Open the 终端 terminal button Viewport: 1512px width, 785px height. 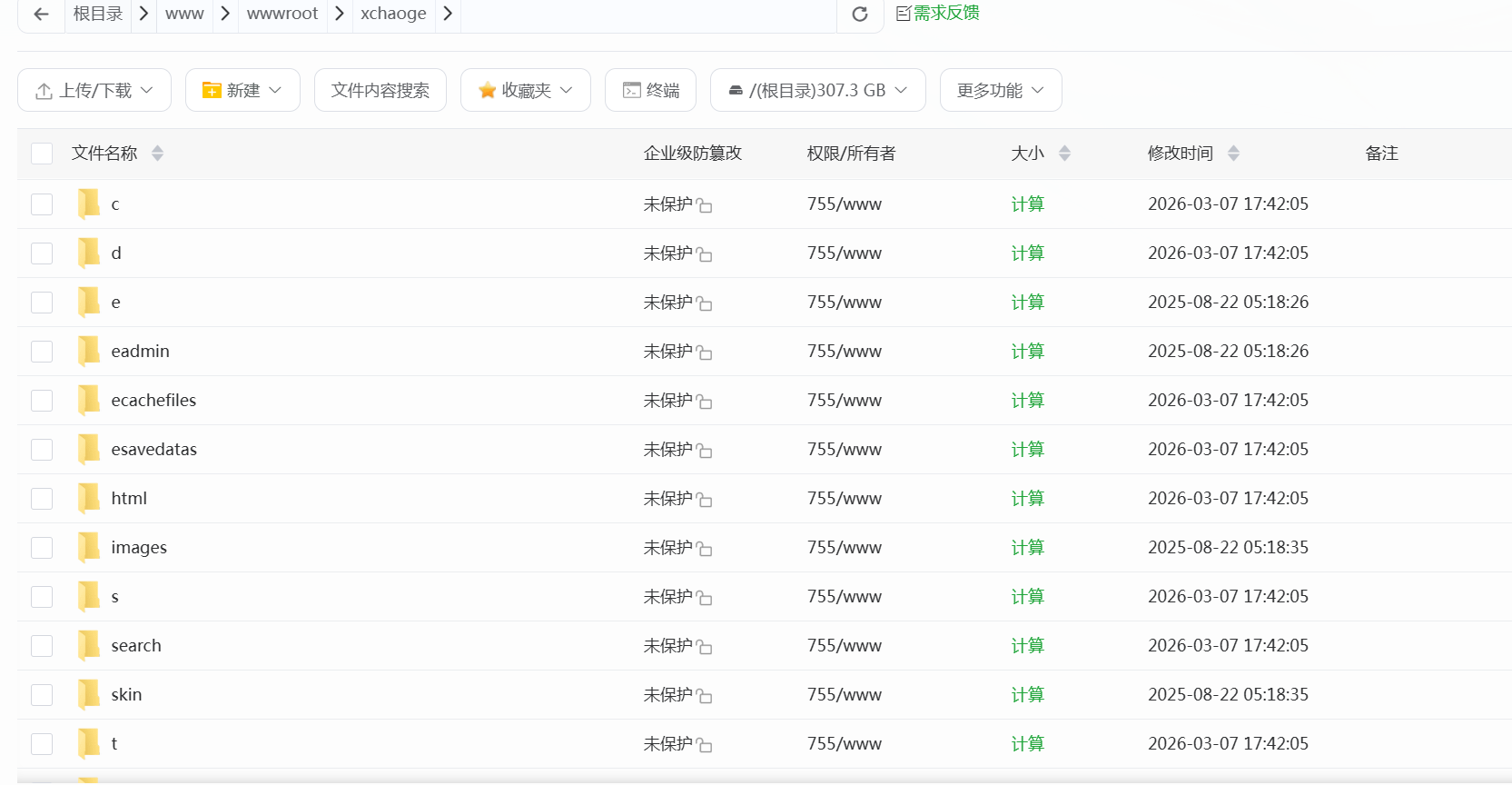point(650,90)
